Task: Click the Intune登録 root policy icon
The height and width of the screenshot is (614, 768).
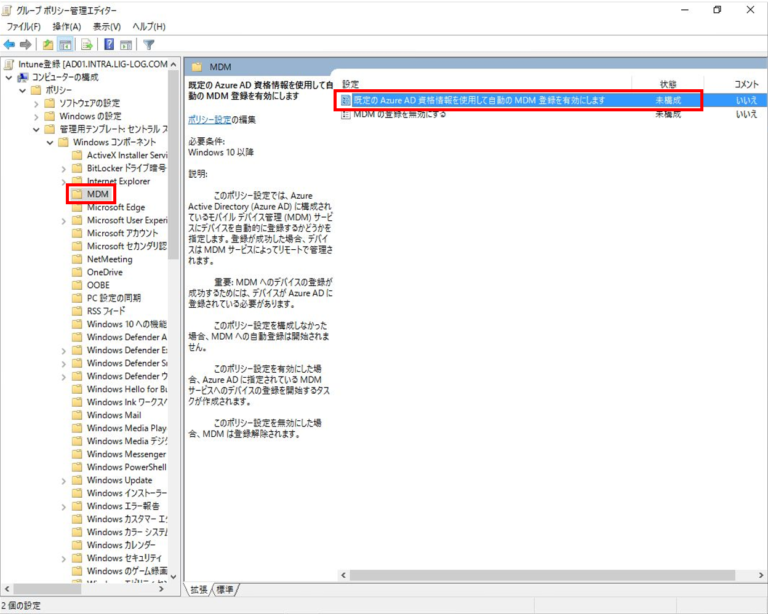Action: click(9, 64)
